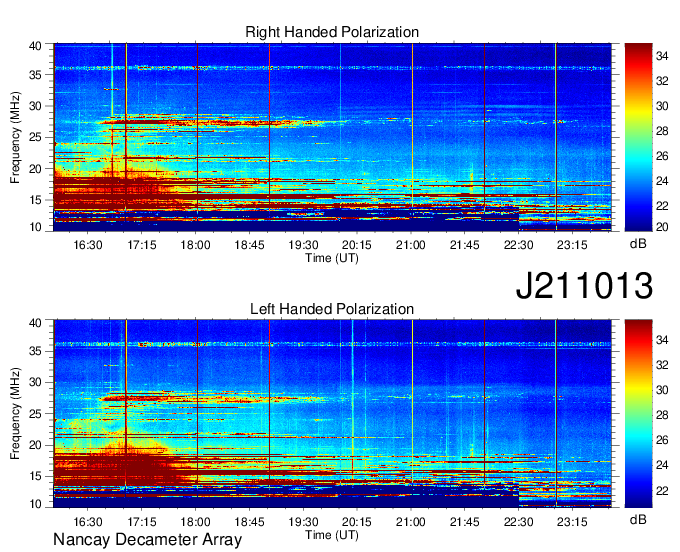Viewport: 680px width, 552px height.
Task: Select the J211013 observation label
Action: (x=584, y=286)
